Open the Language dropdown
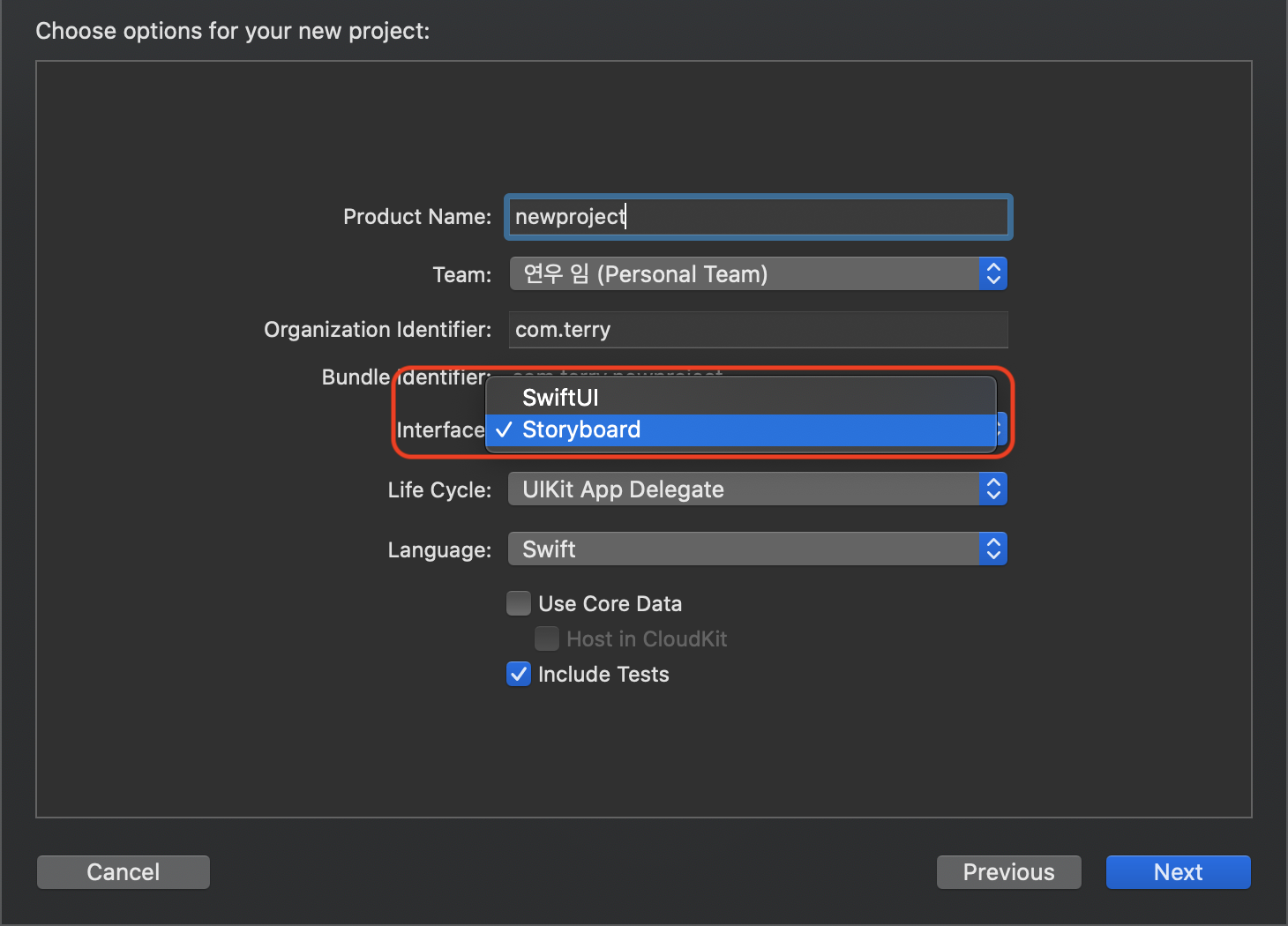The image size is (1288, 926). coord(758,549)
